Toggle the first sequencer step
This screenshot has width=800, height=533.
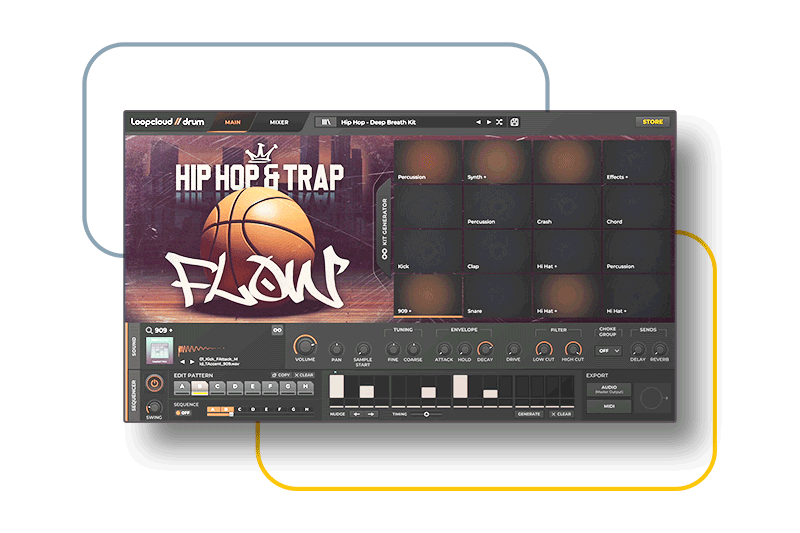(337, 387)
